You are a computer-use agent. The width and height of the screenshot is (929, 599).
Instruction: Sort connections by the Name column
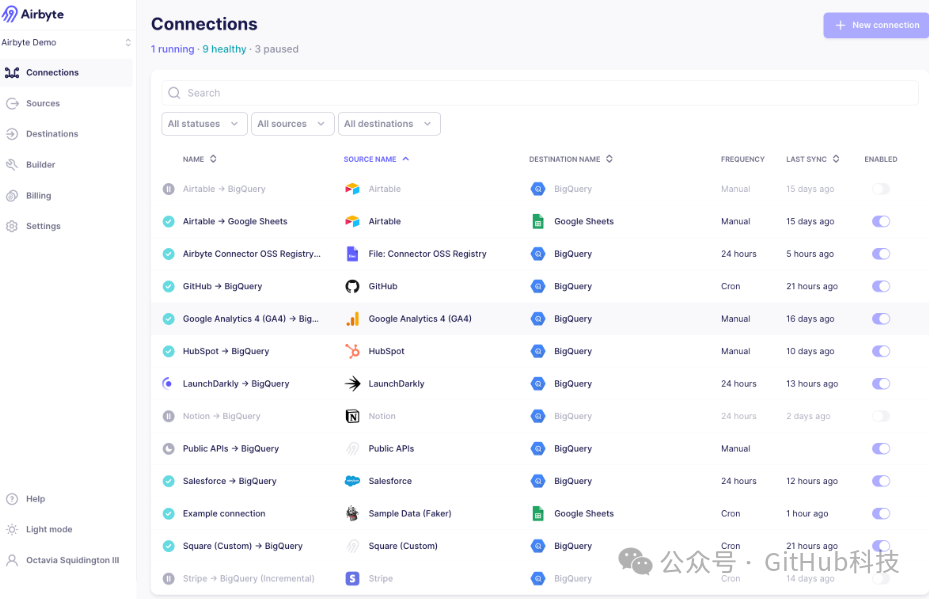click(x=200, y=159)
